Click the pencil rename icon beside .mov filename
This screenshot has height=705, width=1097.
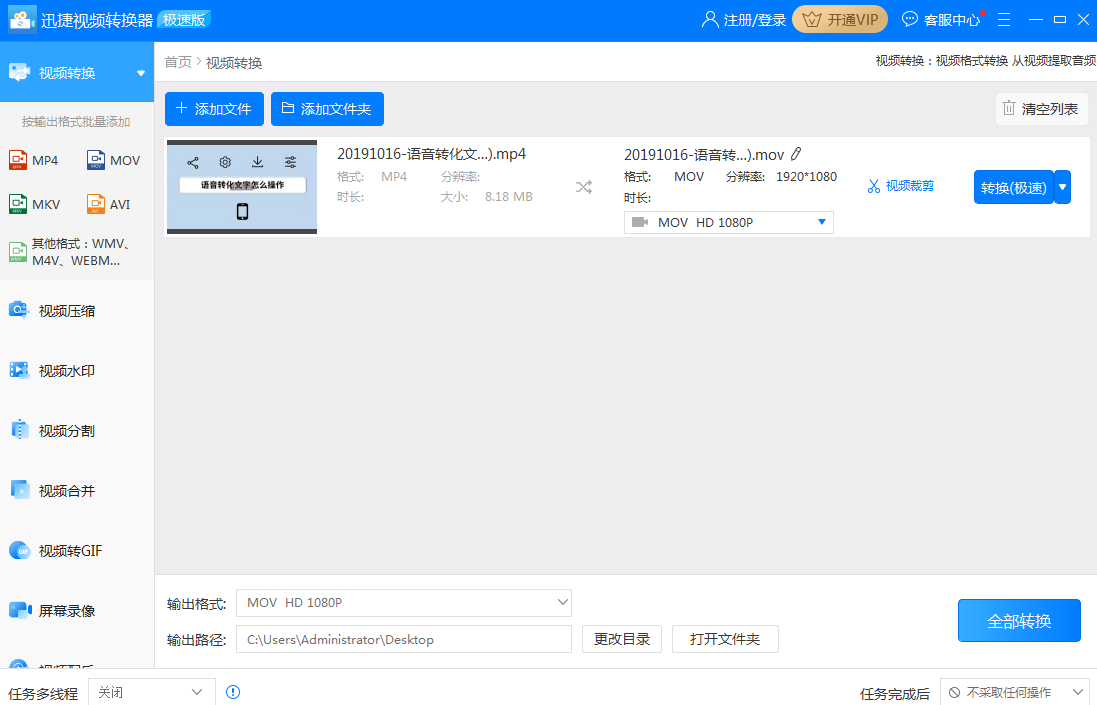796,154
